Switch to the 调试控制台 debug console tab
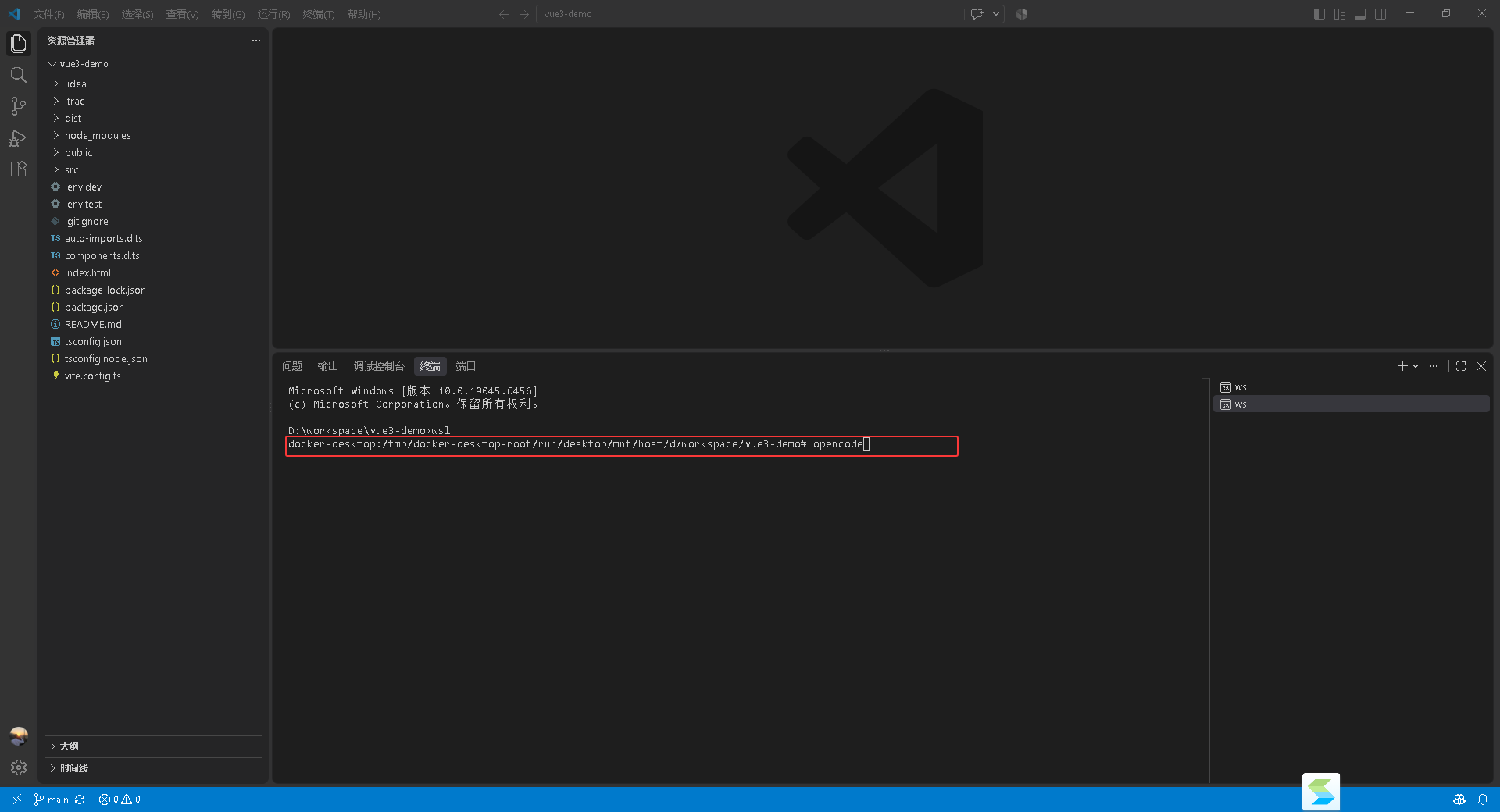The width and height of the screenshot is (1500, 812). [379, 366]
